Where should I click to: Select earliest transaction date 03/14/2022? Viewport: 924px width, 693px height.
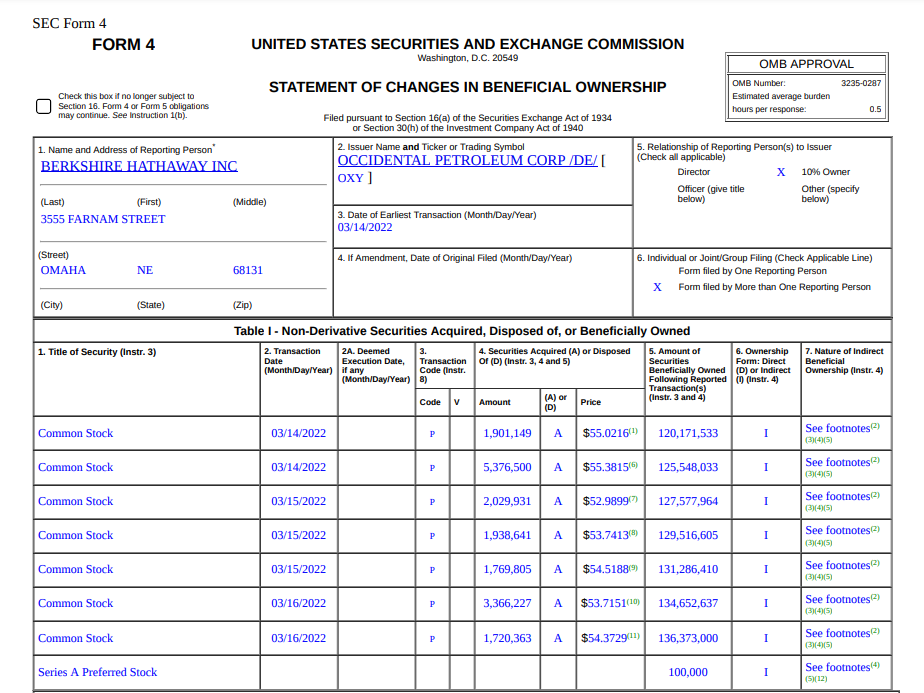pyautogui.click(x=365, y=227)
